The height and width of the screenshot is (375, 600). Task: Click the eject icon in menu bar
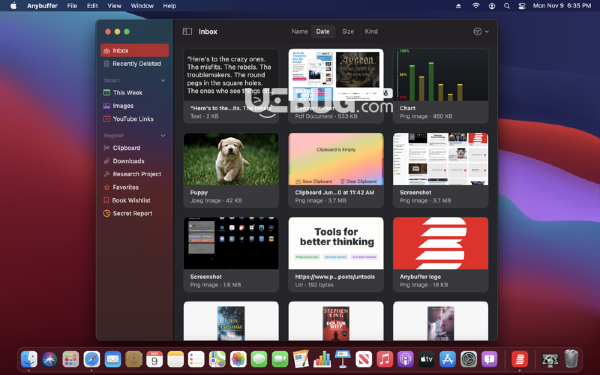(x=458, y=6)
